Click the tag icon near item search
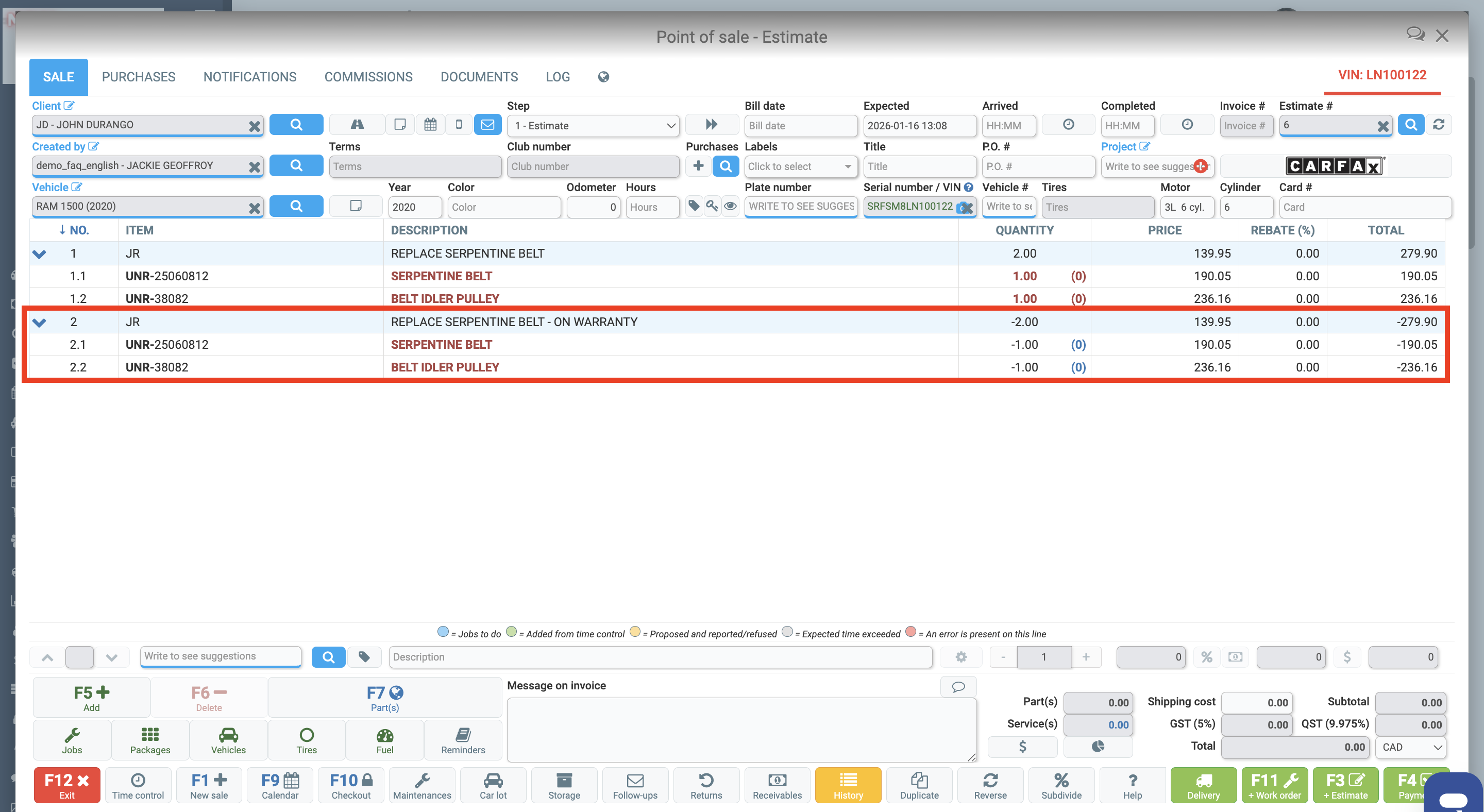 (x=364, y=656)
